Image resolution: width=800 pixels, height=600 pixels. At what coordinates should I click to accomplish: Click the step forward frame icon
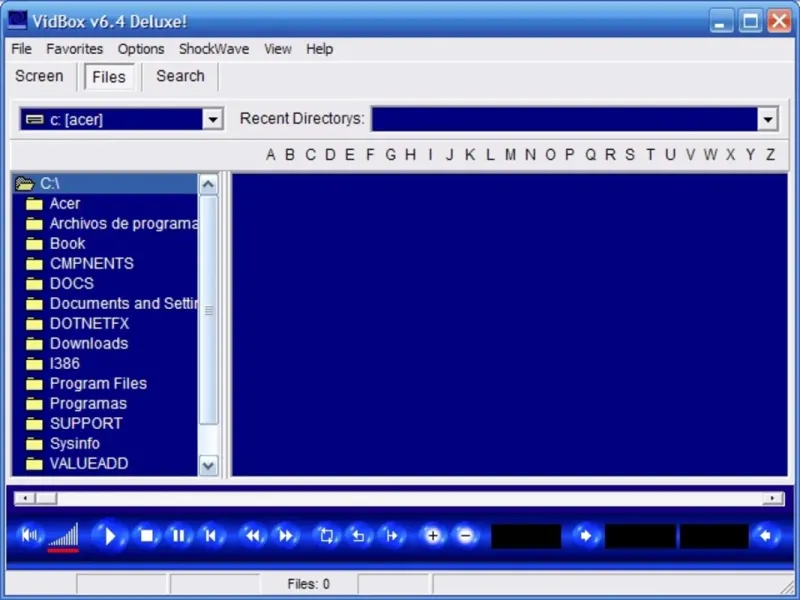coord(392,536)
